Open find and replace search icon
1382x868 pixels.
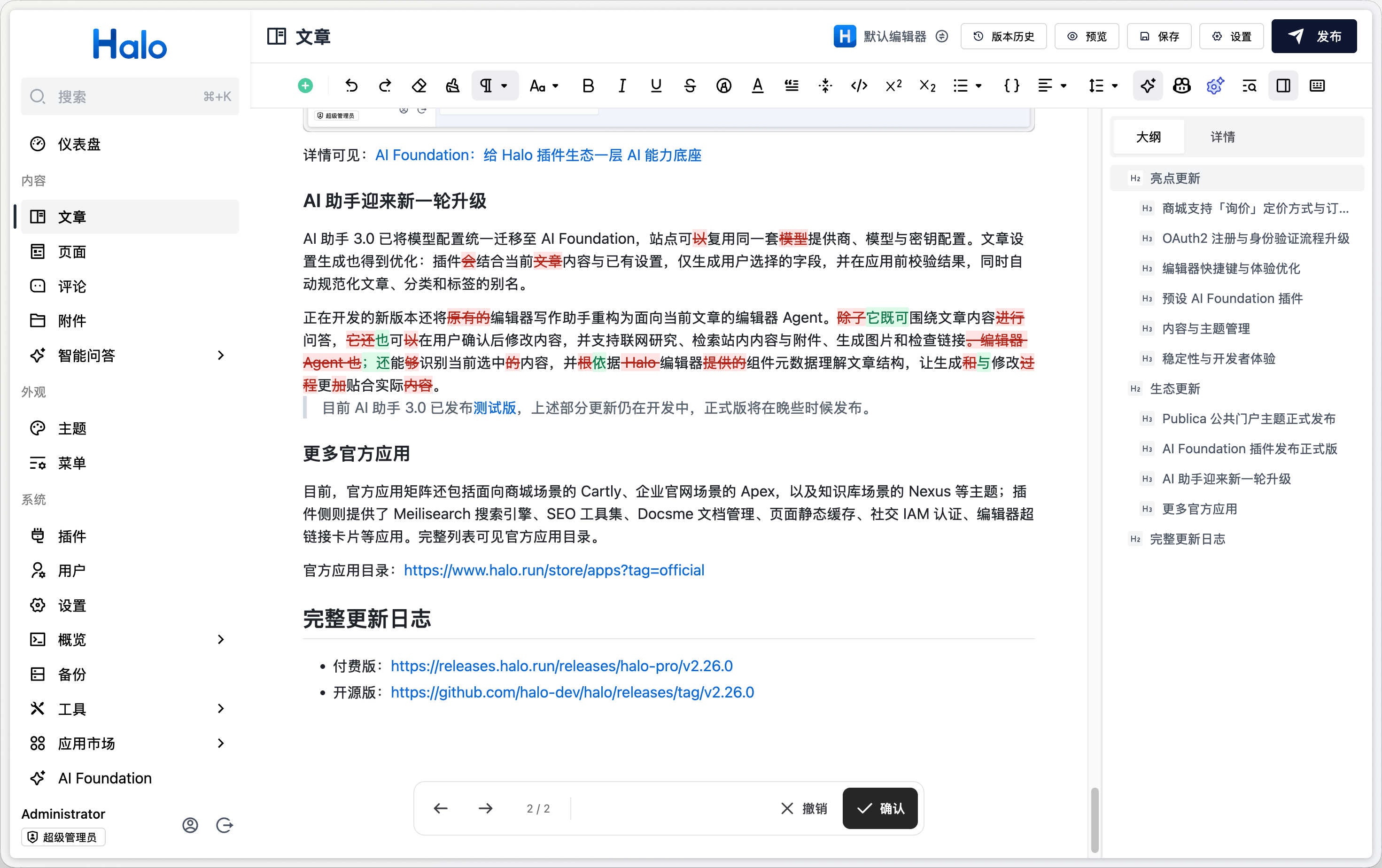[1250, 86]
